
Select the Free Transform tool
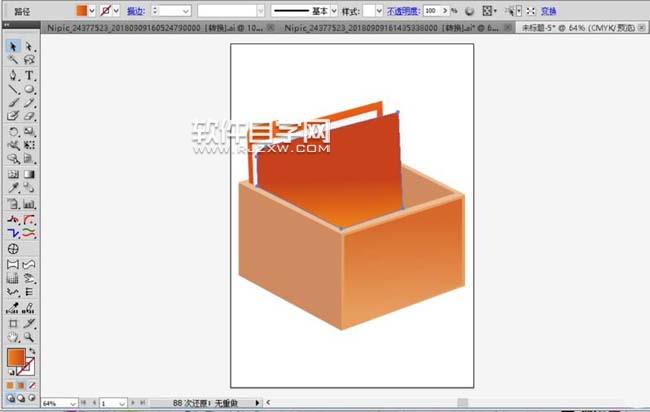[29, 145]
